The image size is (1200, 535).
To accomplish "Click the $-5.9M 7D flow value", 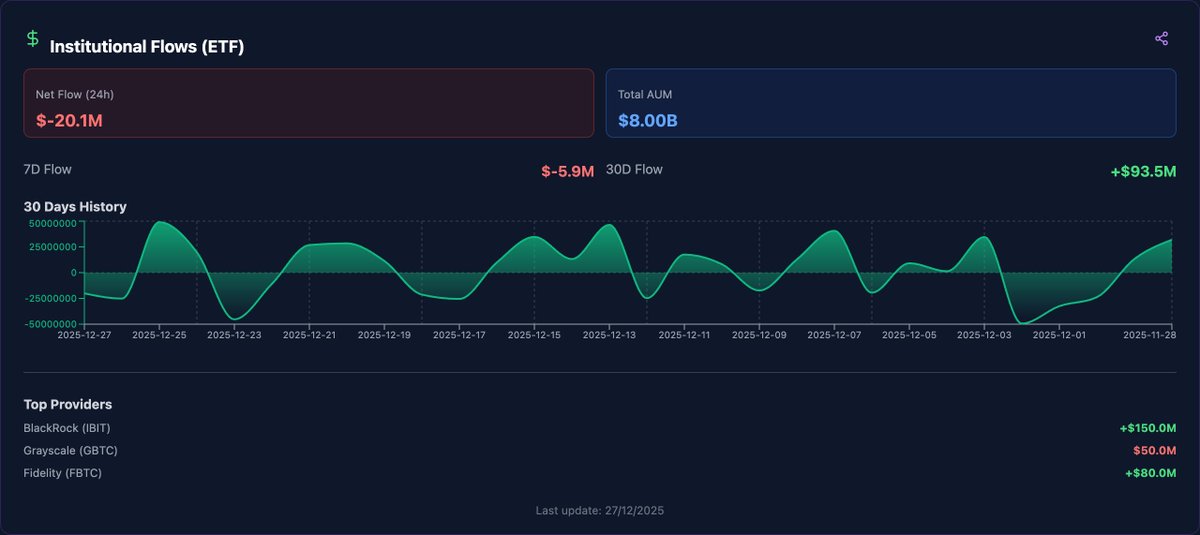I will point(567,171).
